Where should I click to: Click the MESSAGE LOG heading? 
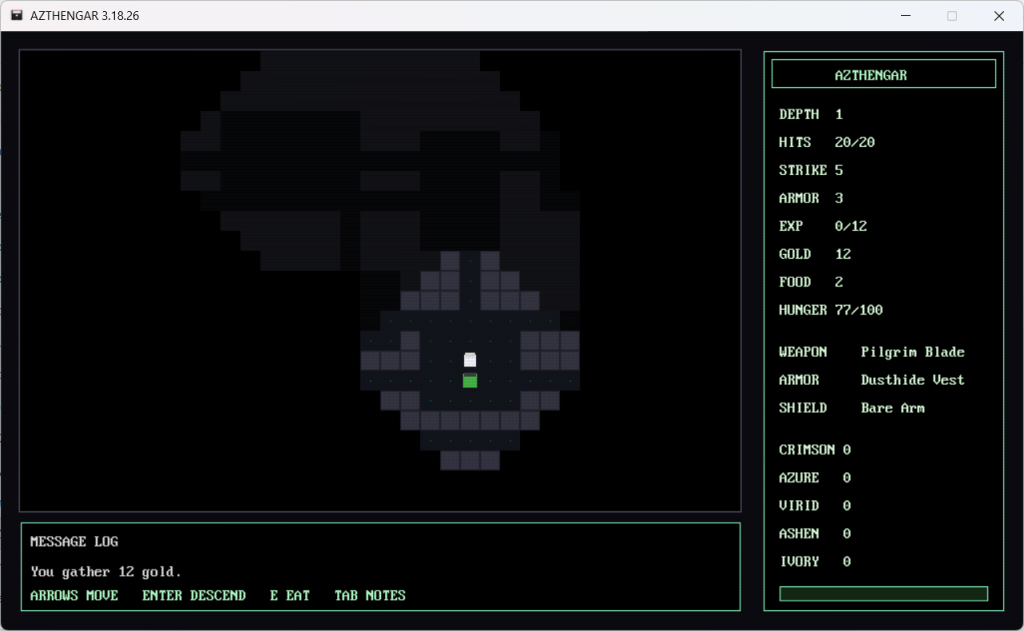(x=74, y=542)
